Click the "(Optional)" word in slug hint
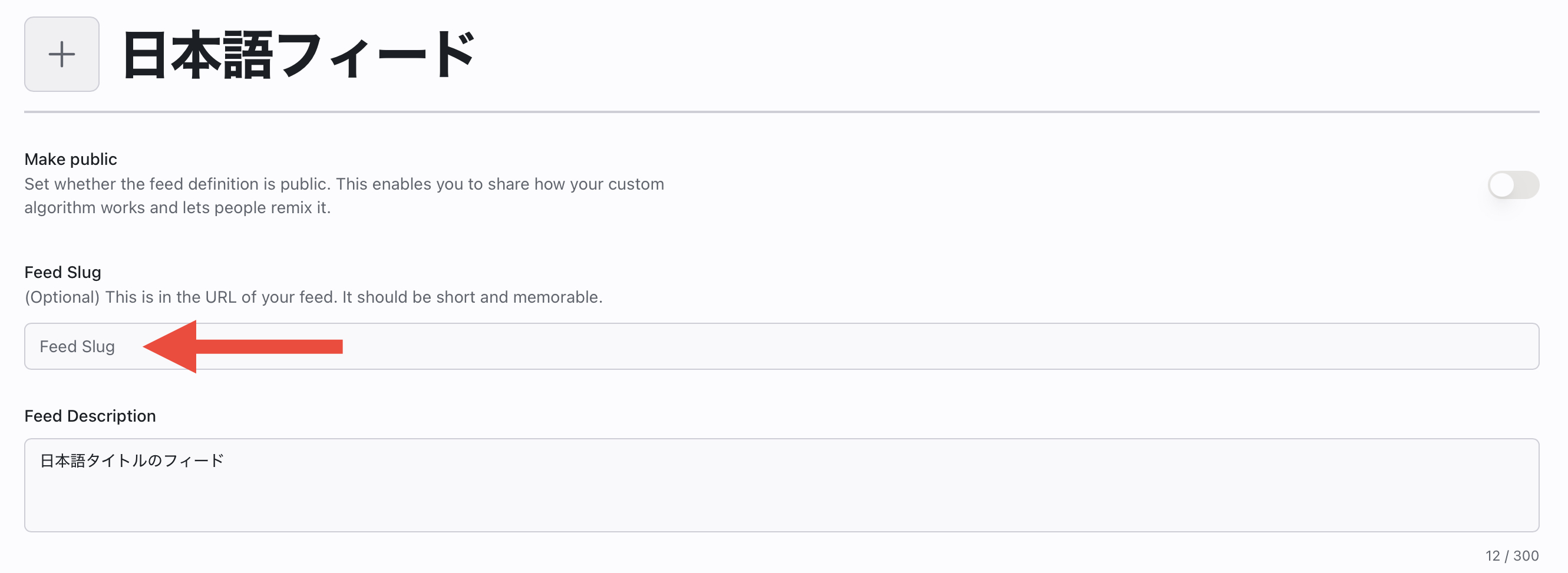The width and height of the screenshot is (1568, 573). point(62,297)
